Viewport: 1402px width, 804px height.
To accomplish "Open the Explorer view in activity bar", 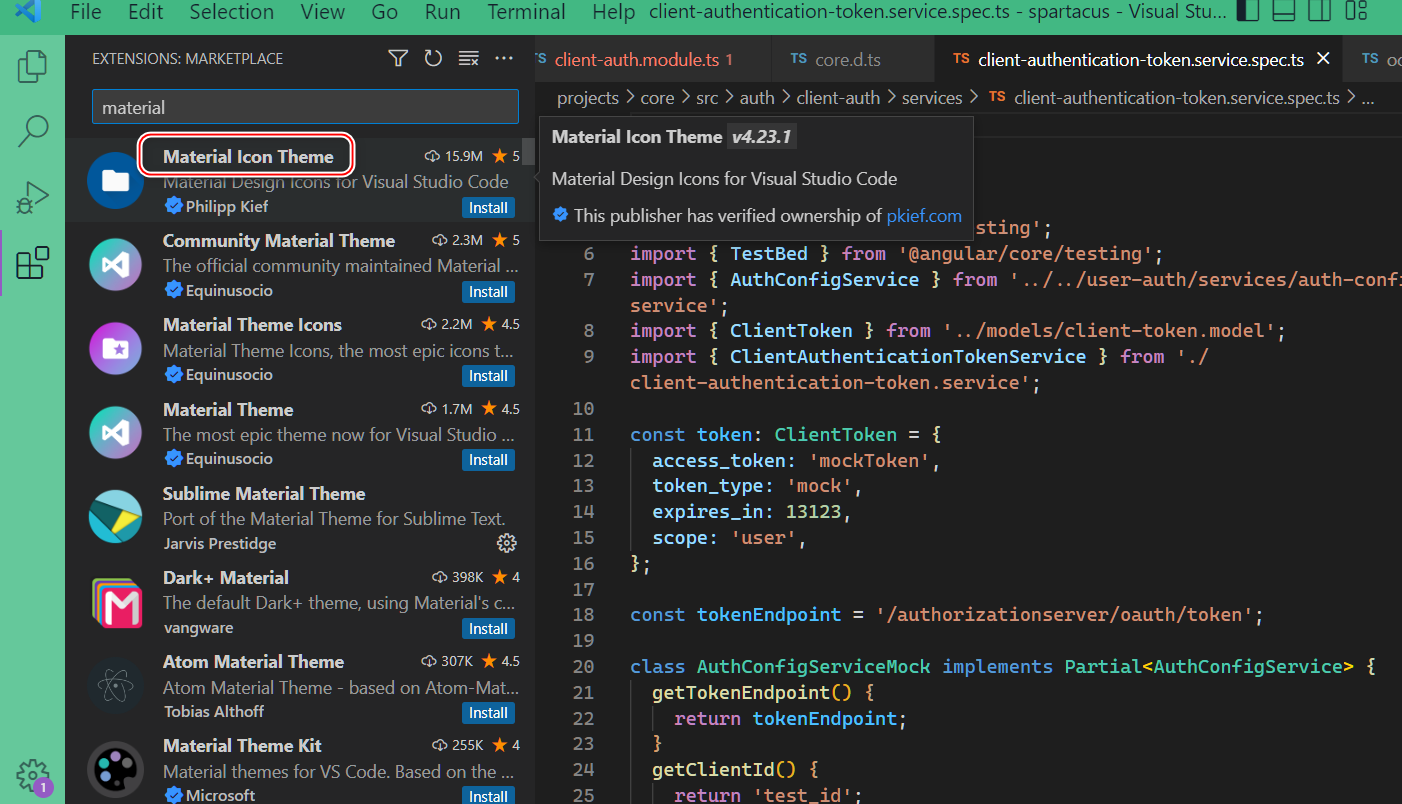I will click(32, 66).
